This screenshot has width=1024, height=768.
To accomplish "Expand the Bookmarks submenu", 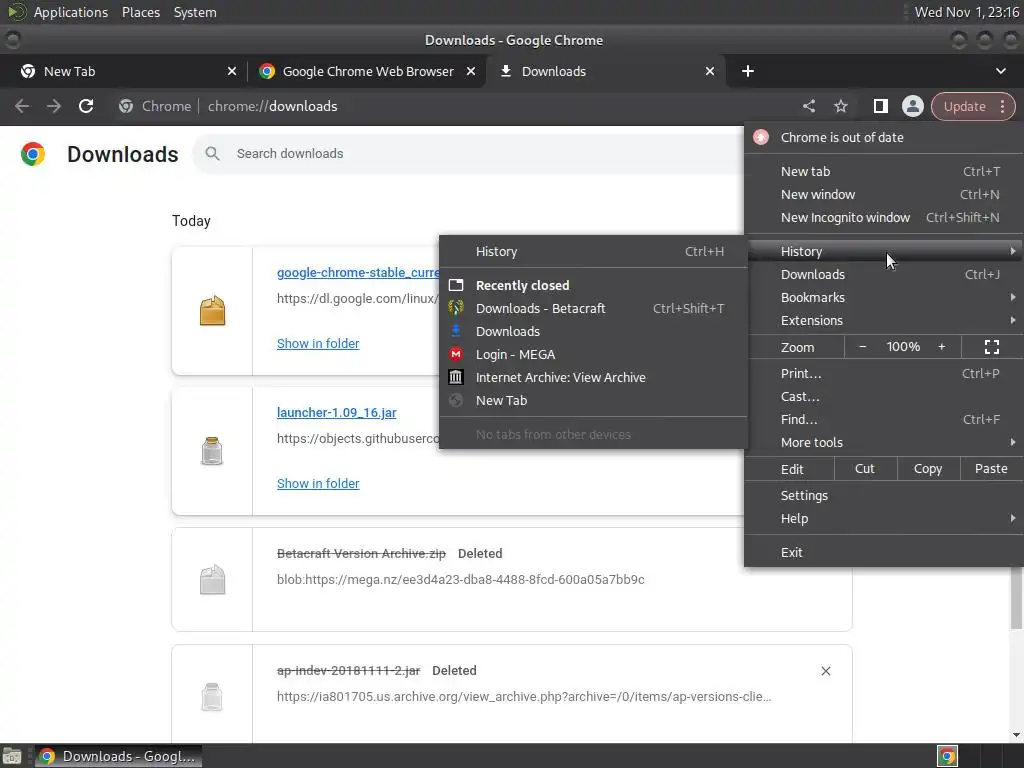I will pyautogui.click(x=884, y=297).
